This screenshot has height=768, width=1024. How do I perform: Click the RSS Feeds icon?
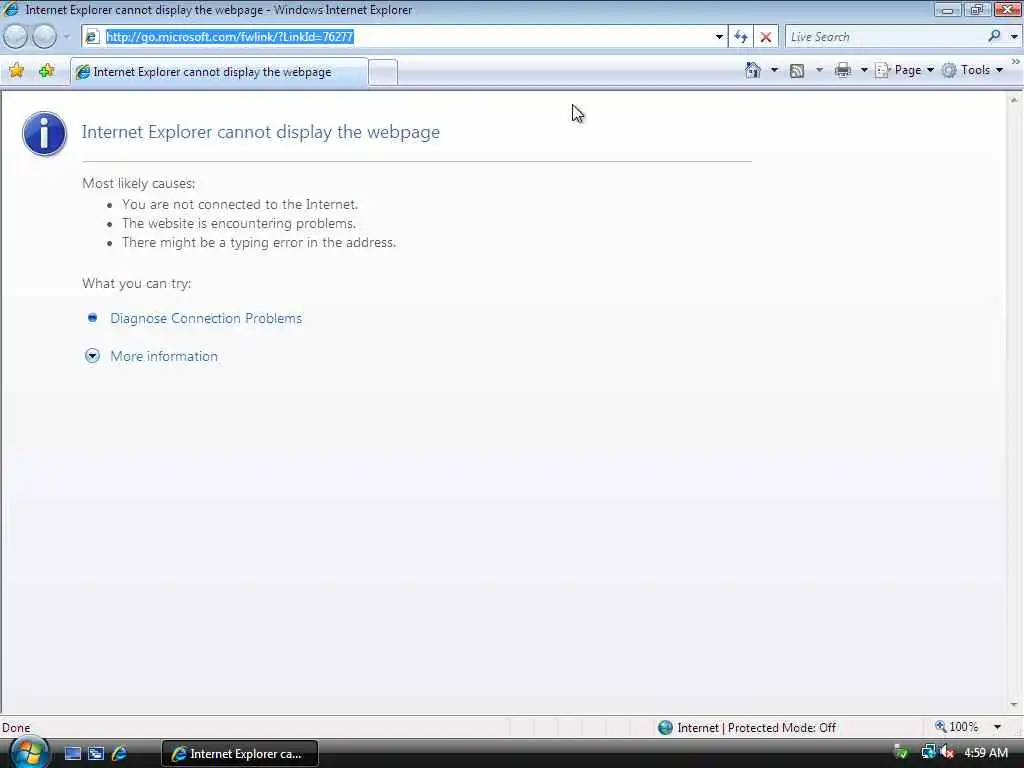tap(797, 71)
